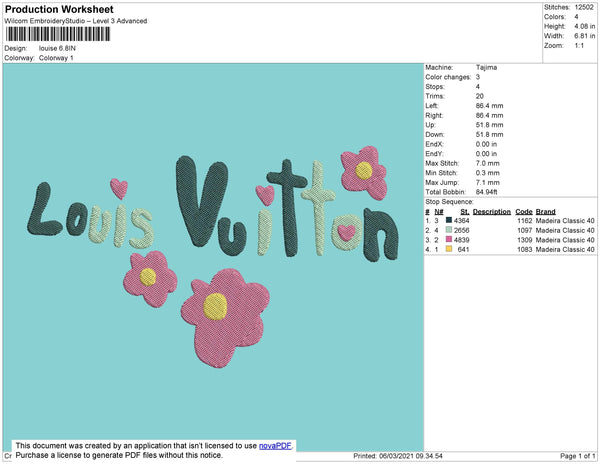Click the pink swatch for color 4839
This screenshot has width=600, height=464.
coord(449,239)
